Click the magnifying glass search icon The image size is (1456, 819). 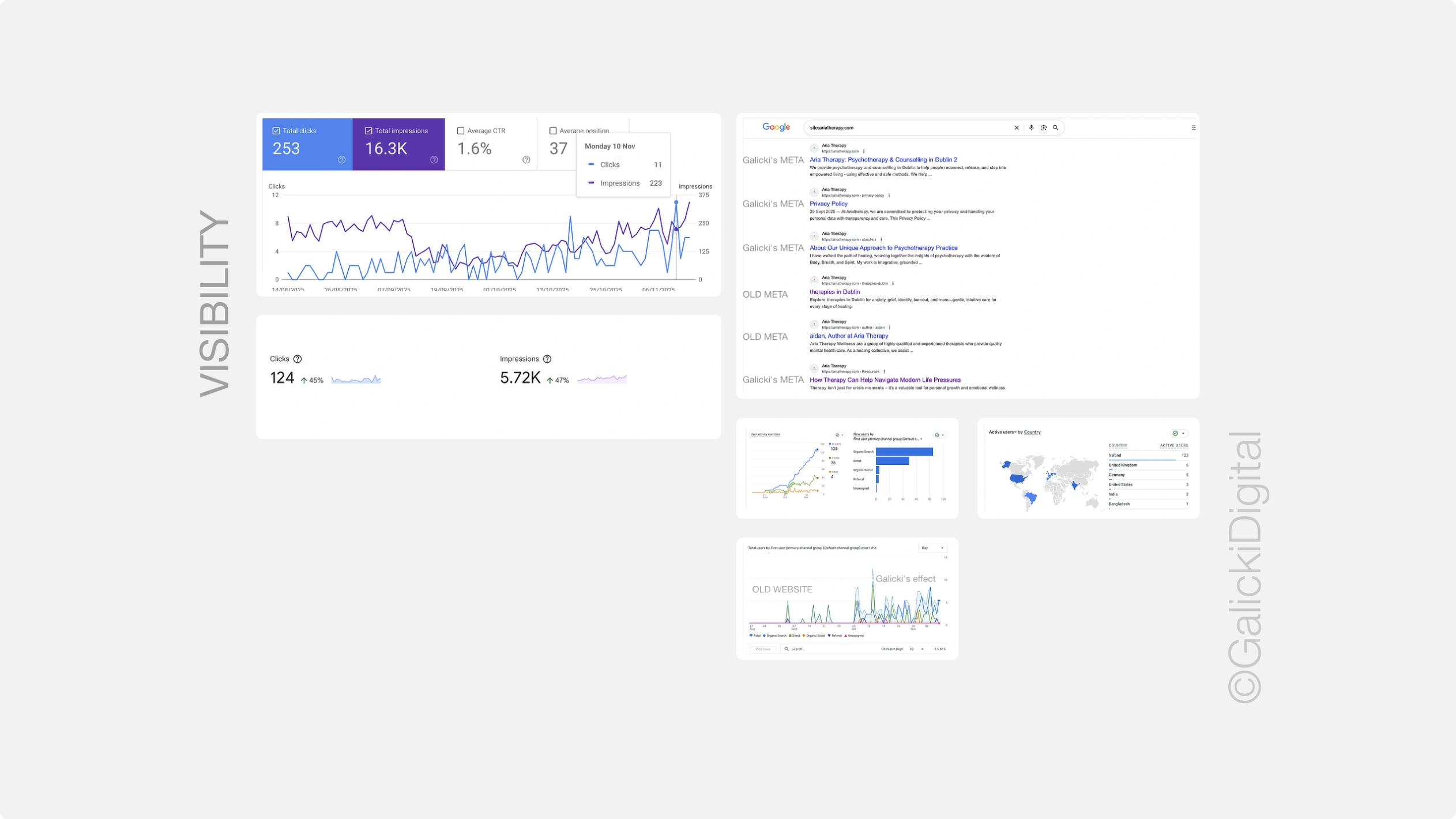click(x=1056, y=127)
